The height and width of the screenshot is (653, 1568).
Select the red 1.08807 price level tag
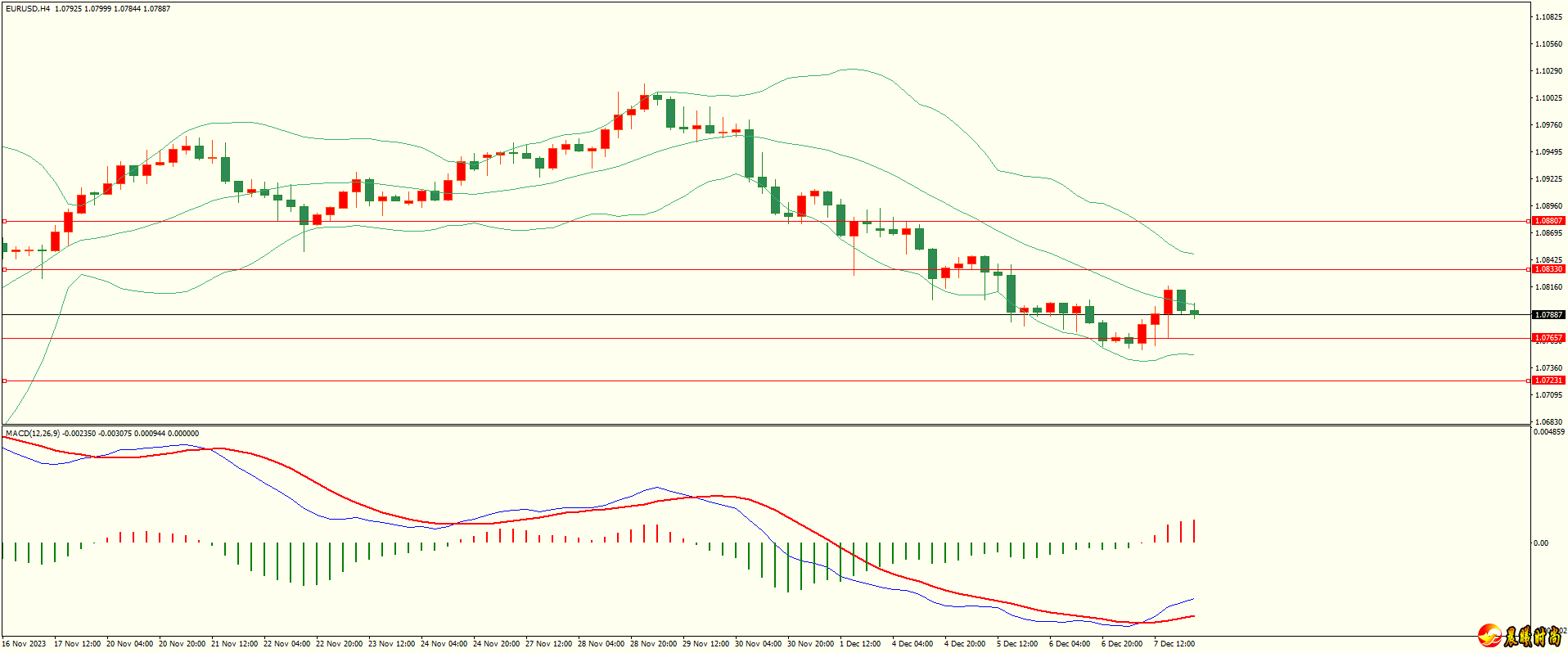coord(1548,221)
